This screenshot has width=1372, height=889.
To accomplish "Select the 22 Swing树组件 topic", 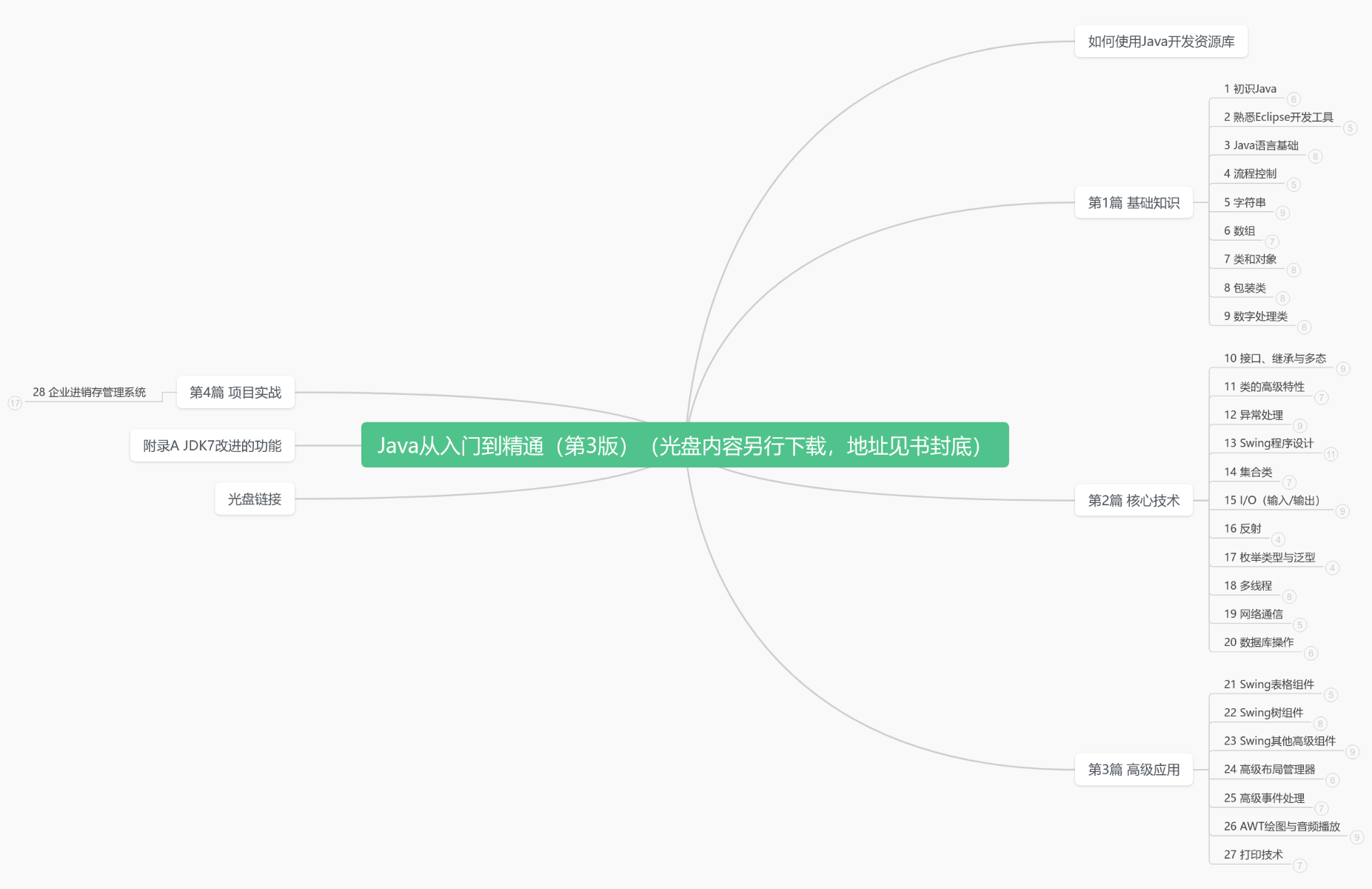I will pos(1263,713).
